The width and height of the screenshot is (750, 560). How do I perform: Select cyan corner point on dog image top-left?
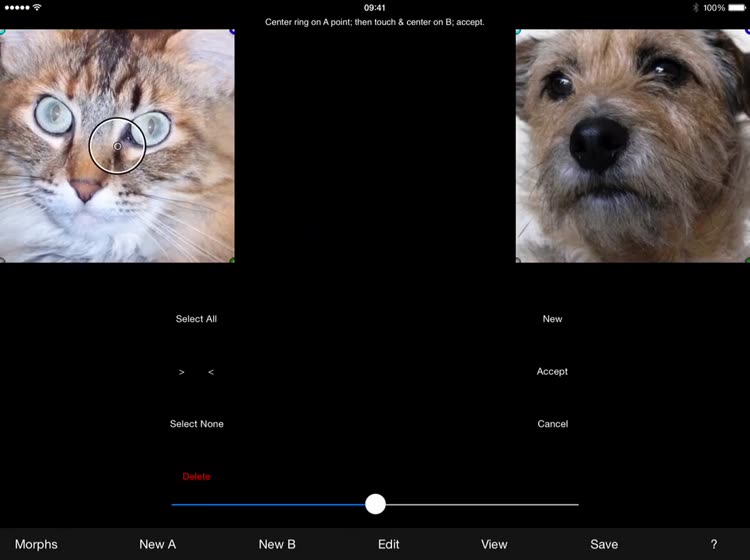[518, 32]
